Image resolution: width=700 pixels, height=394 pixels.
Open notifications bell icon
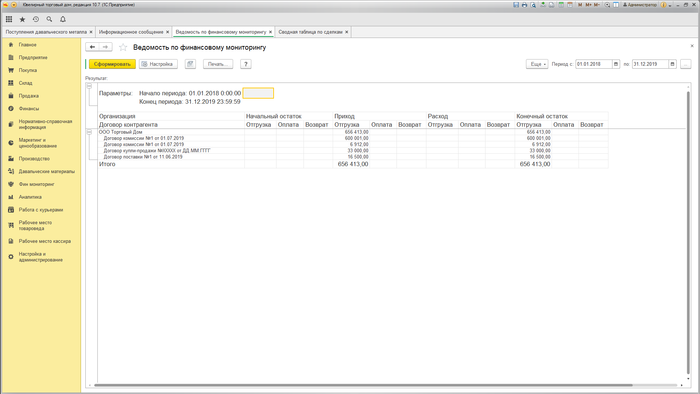pyautogui.click(x=63, y=19)
